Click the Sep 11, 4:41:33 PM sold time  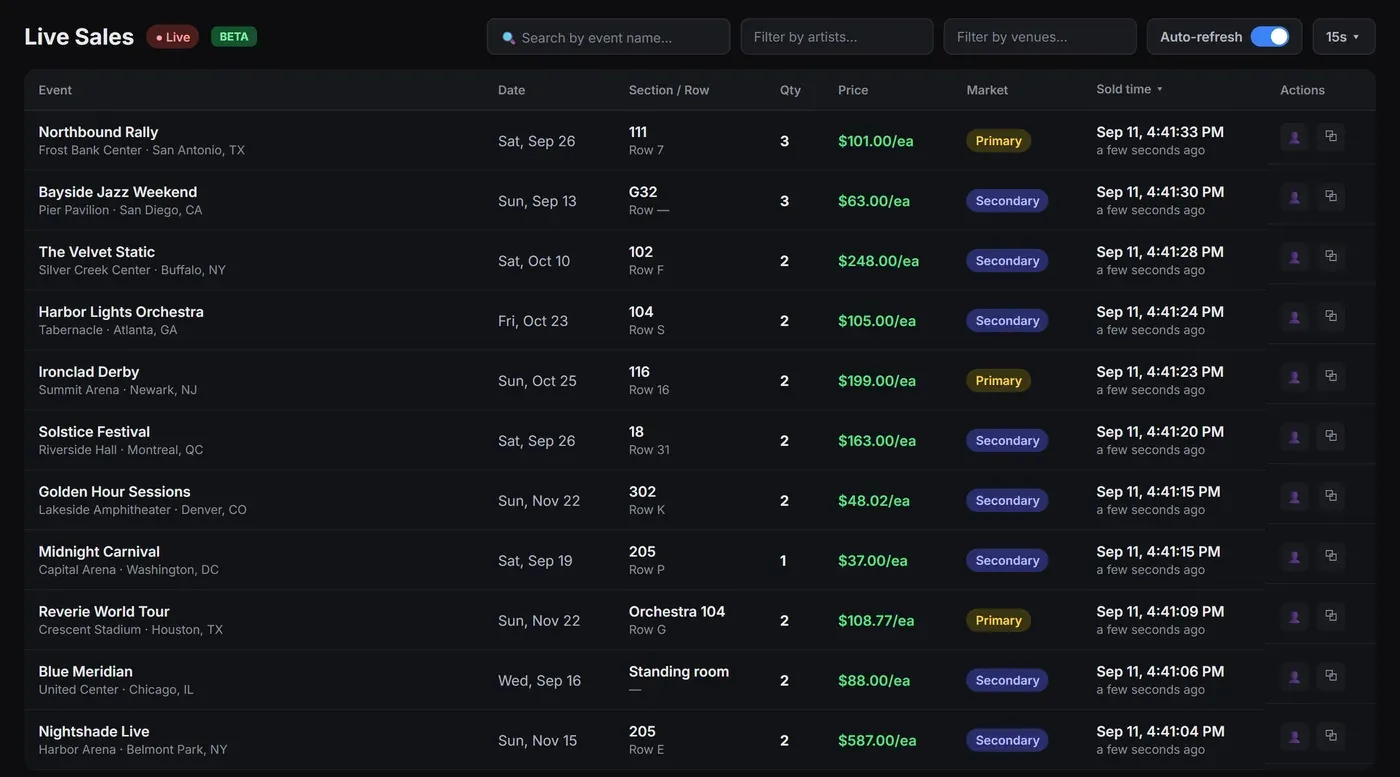(1160, 132)
